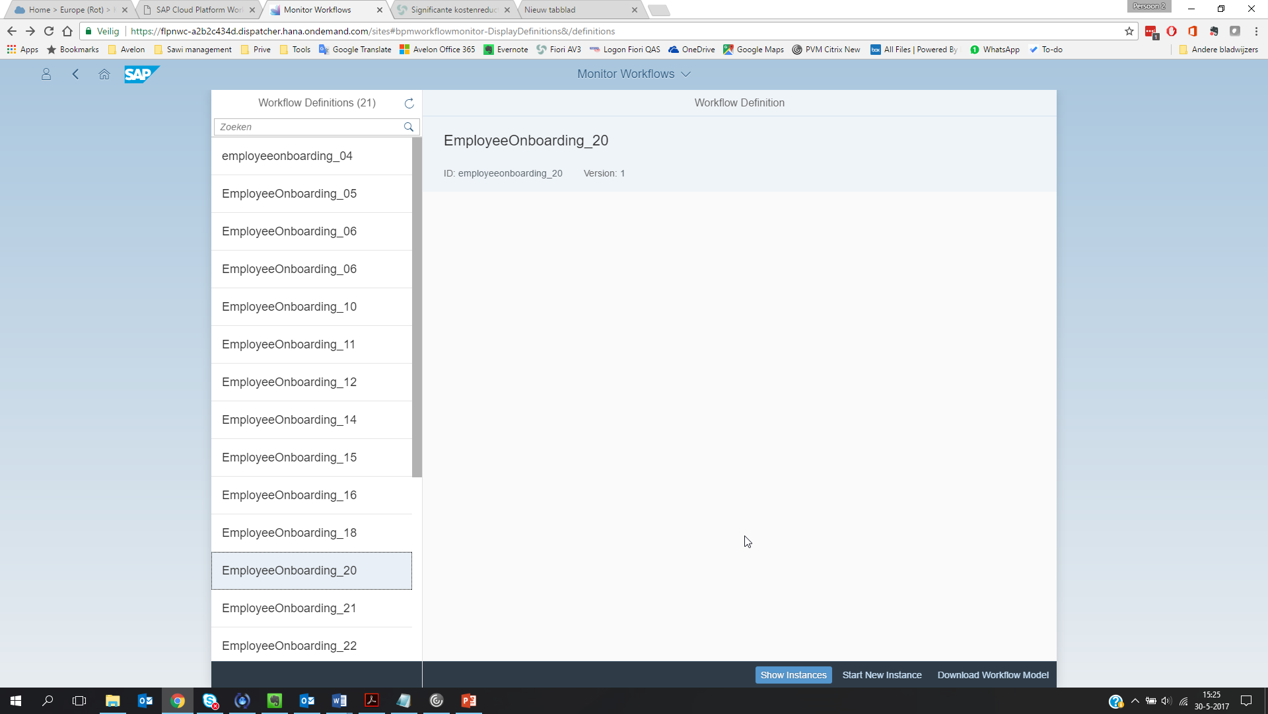Close the Monitor Workflows browser tab

(x=379, y=10)
